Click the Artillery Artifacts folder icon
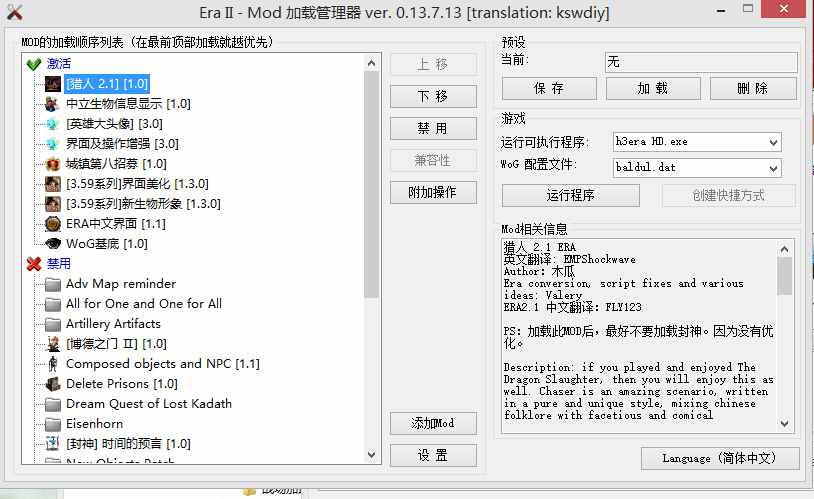This screenshot has height=499, width=814. (52, 324)
